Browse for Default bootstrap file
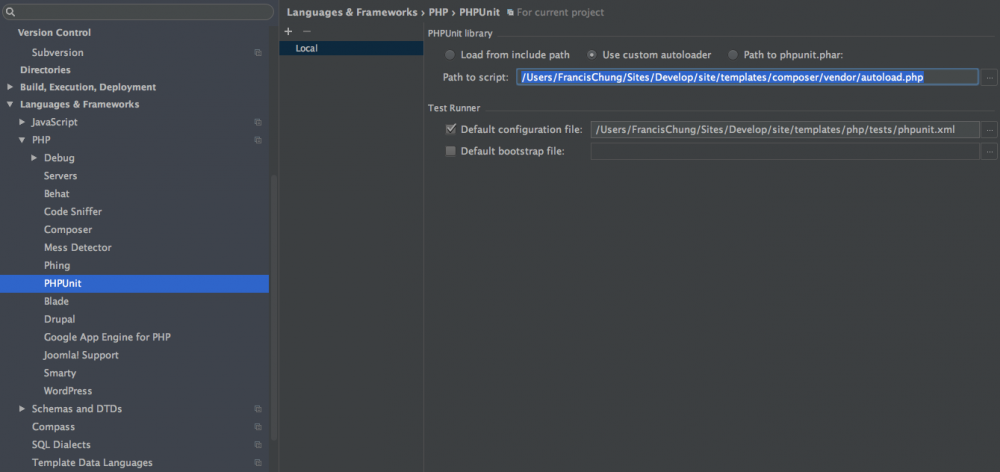The width and height of the screenshot is (1000, 472). pos(989,151)
